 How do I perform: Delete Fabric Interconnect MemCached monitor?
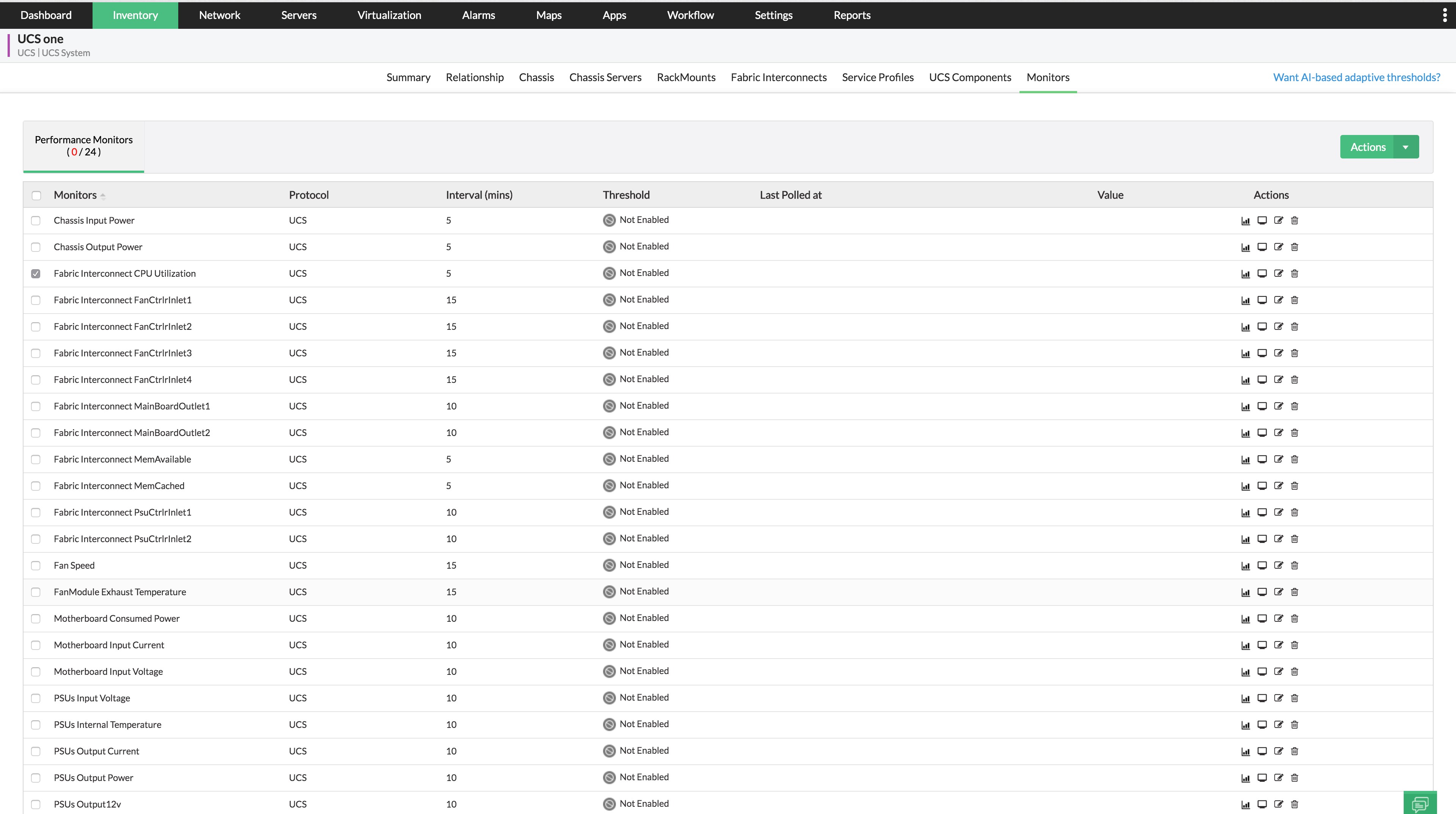coord(1295,486)
